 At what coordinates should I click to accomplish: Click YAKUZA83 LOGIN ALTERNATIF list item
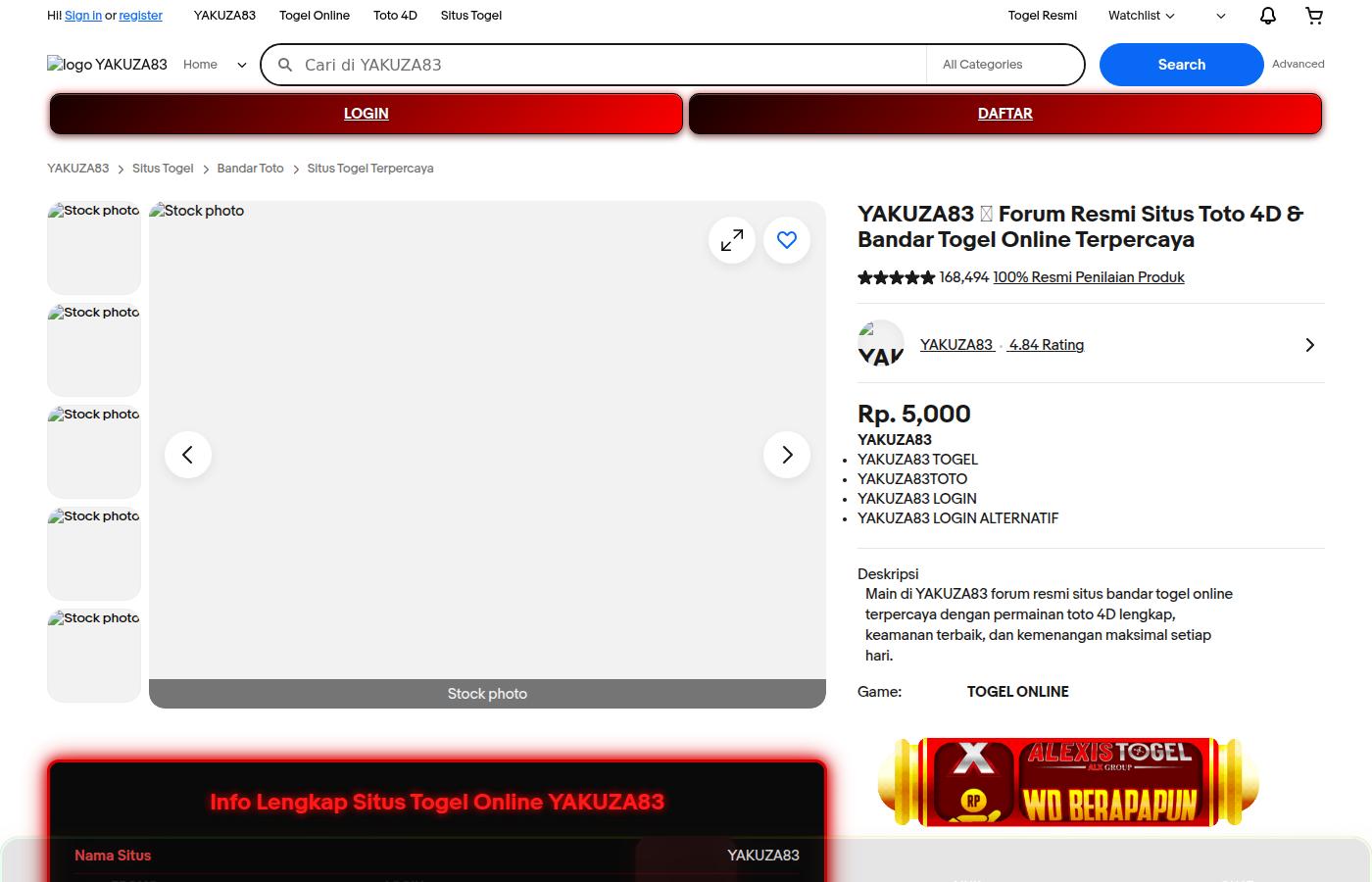[958, 518]
